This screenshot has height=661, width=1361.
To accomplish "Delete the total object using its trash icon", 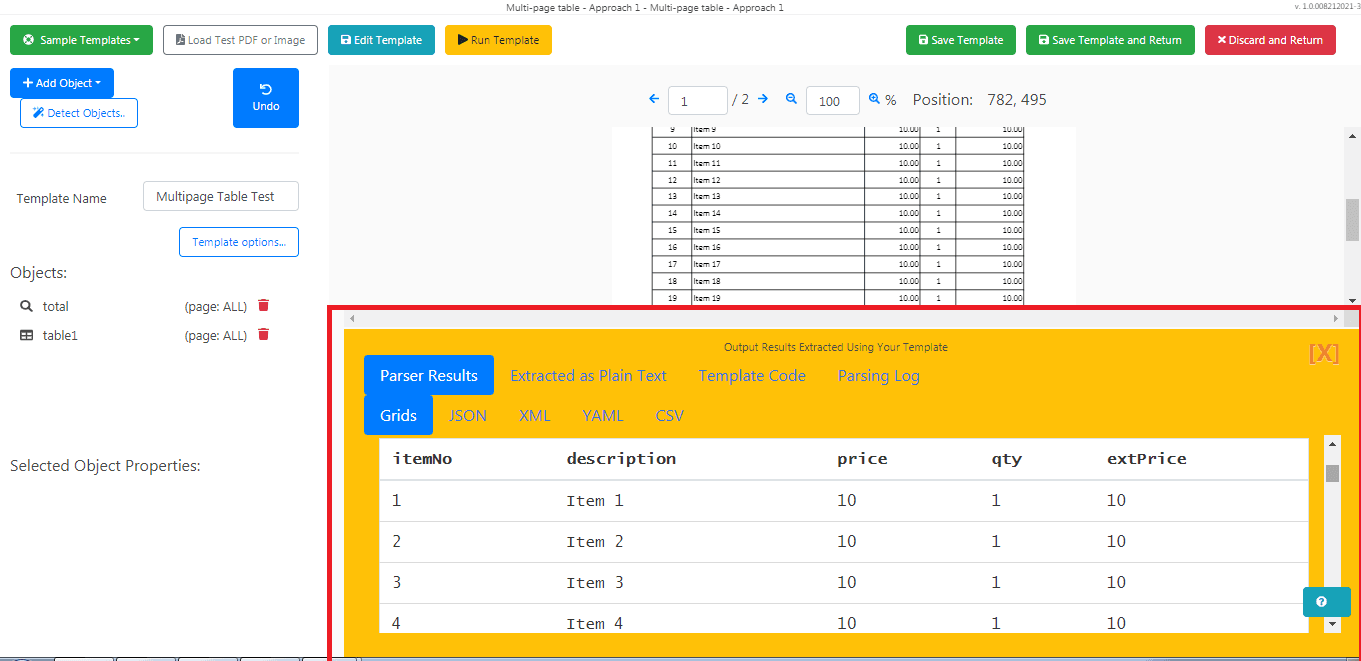I will (263, 306).
